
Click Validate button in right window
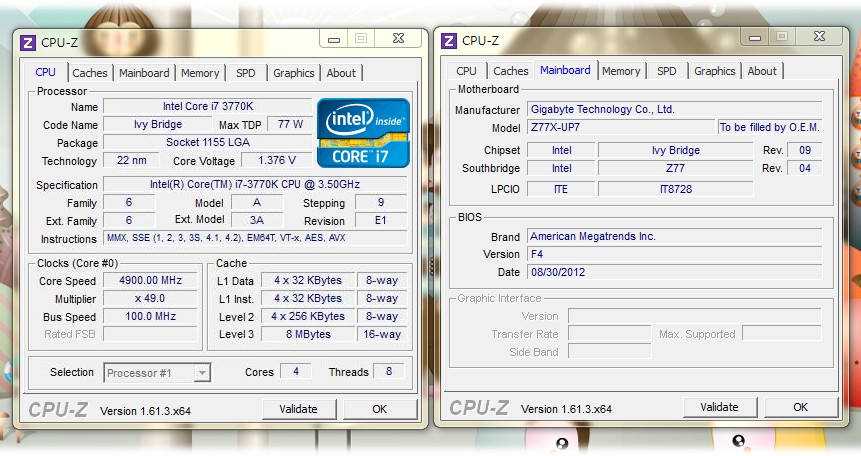[719, 407]
